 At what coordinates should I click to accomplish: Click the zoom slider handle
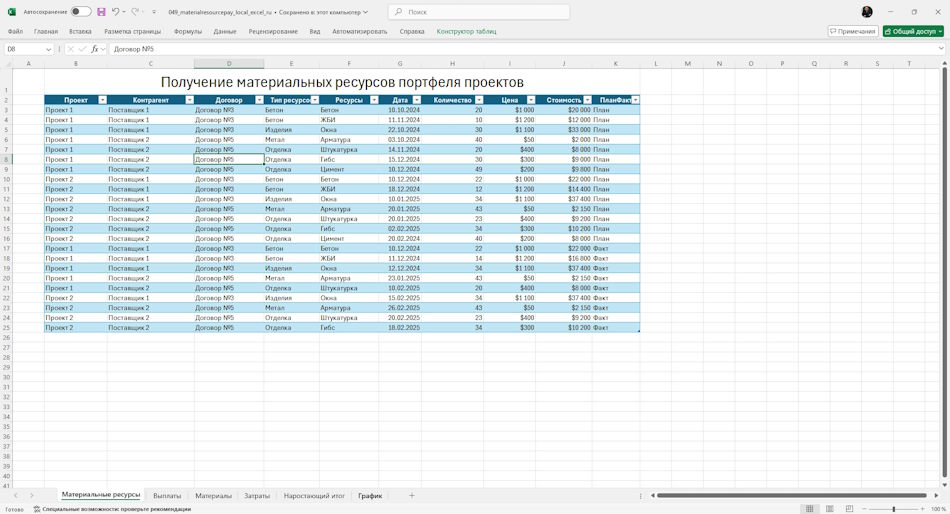coord(894,509)
